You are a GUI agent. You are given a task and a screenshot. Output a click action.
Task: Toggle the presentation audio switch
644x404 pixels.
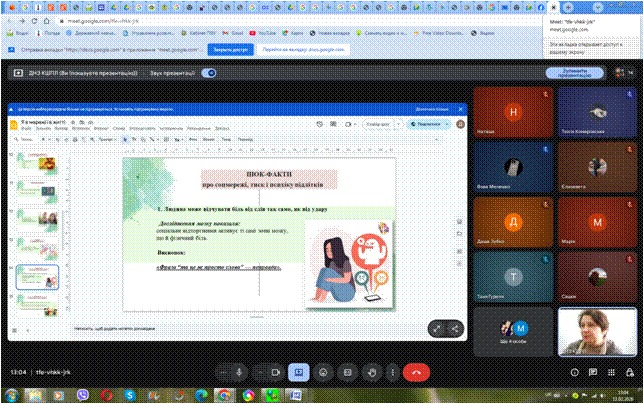pos(209,73)
